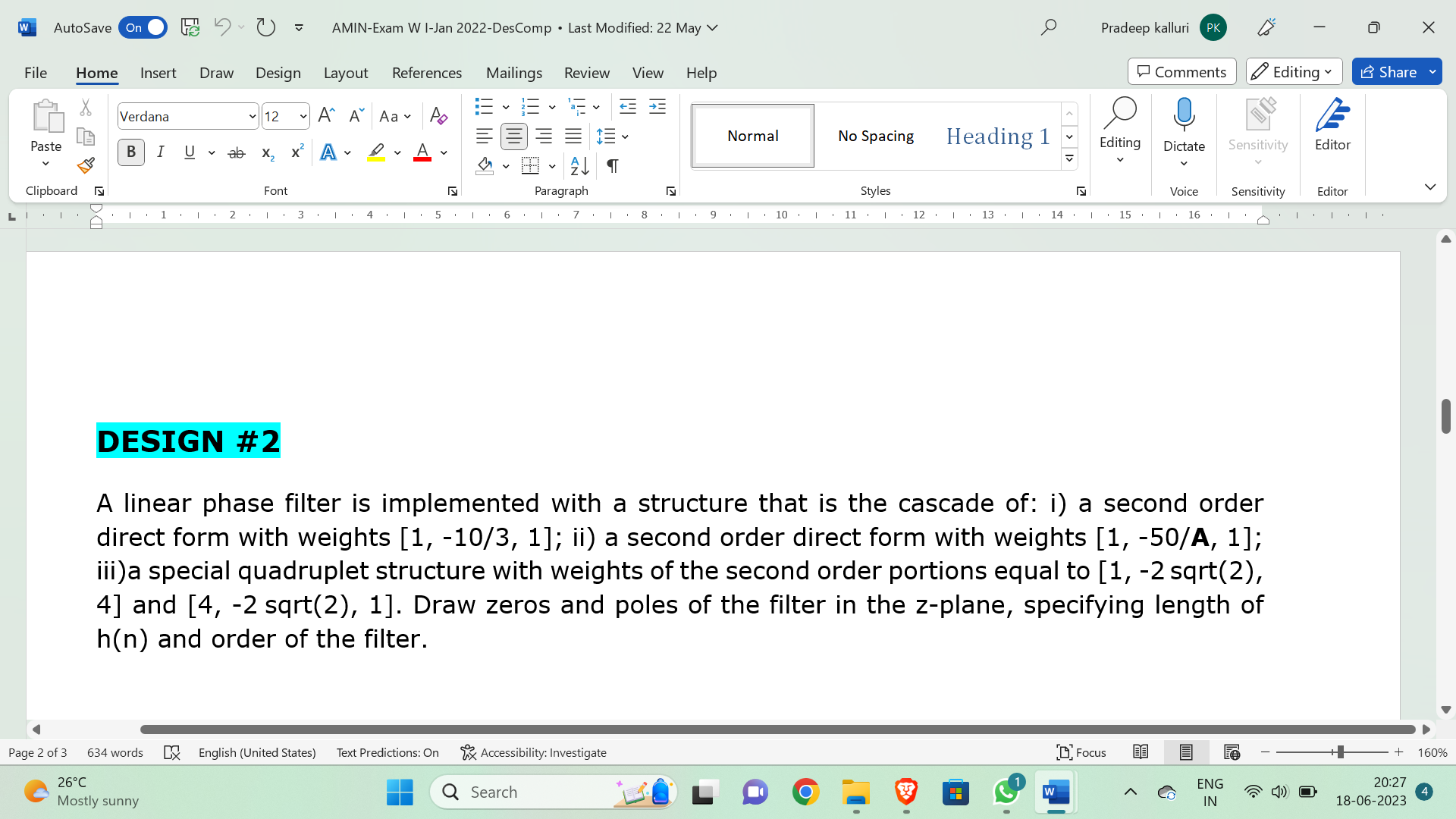The height and width of the screenshot is (819, 1456).
Task: Click the Subscript icon
Action: coord(268,152)
